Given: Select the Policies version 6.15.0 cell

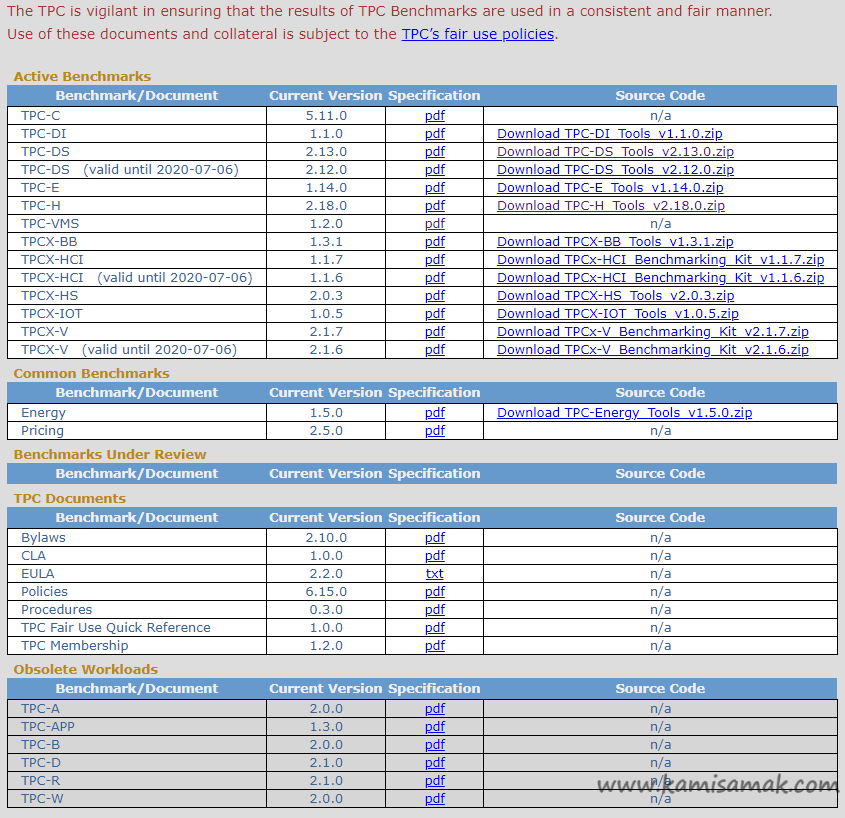Looking at the screenshot, I should 326,592.
